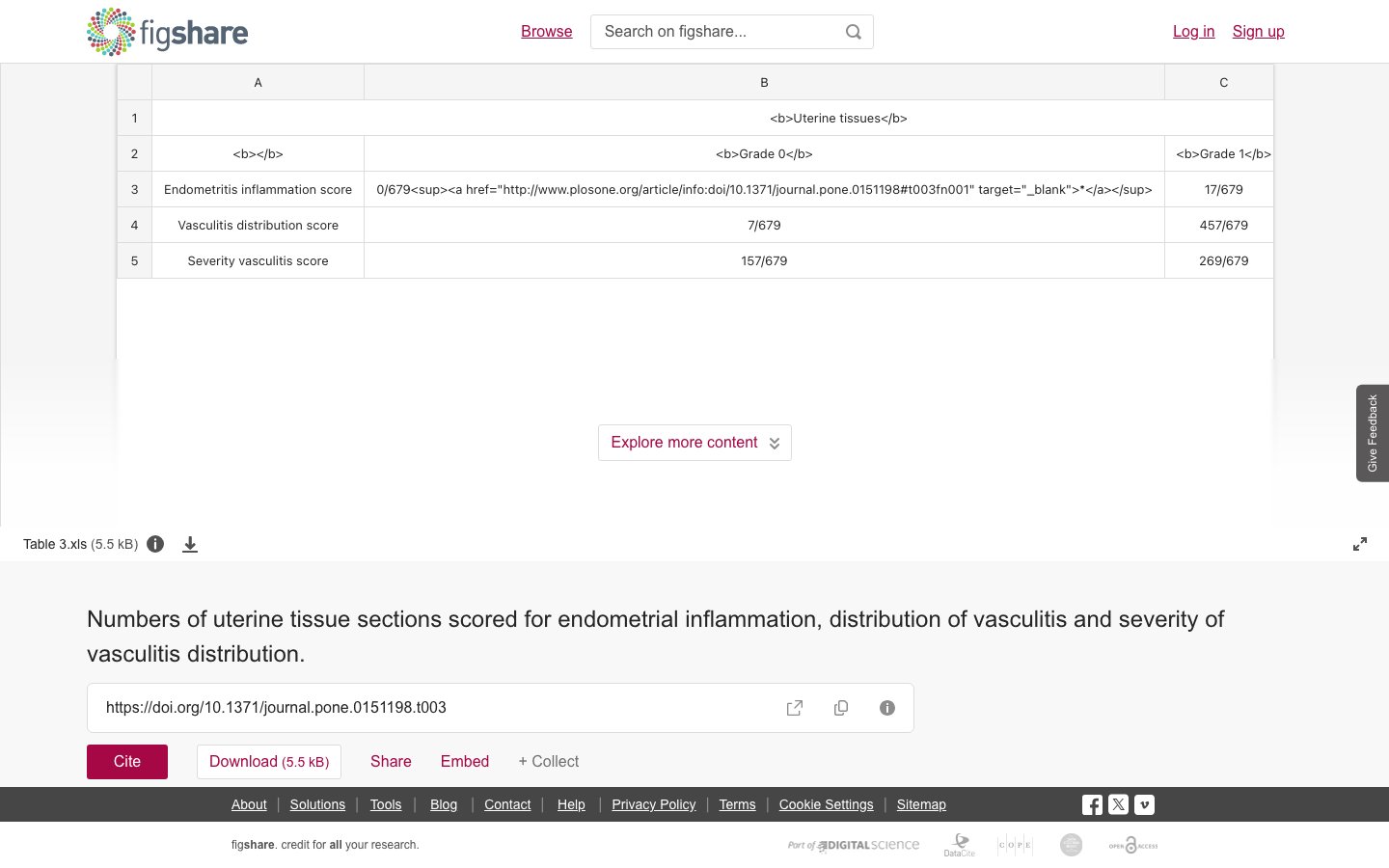
Task: Click the Embed button
Action: tap(465, 762)
